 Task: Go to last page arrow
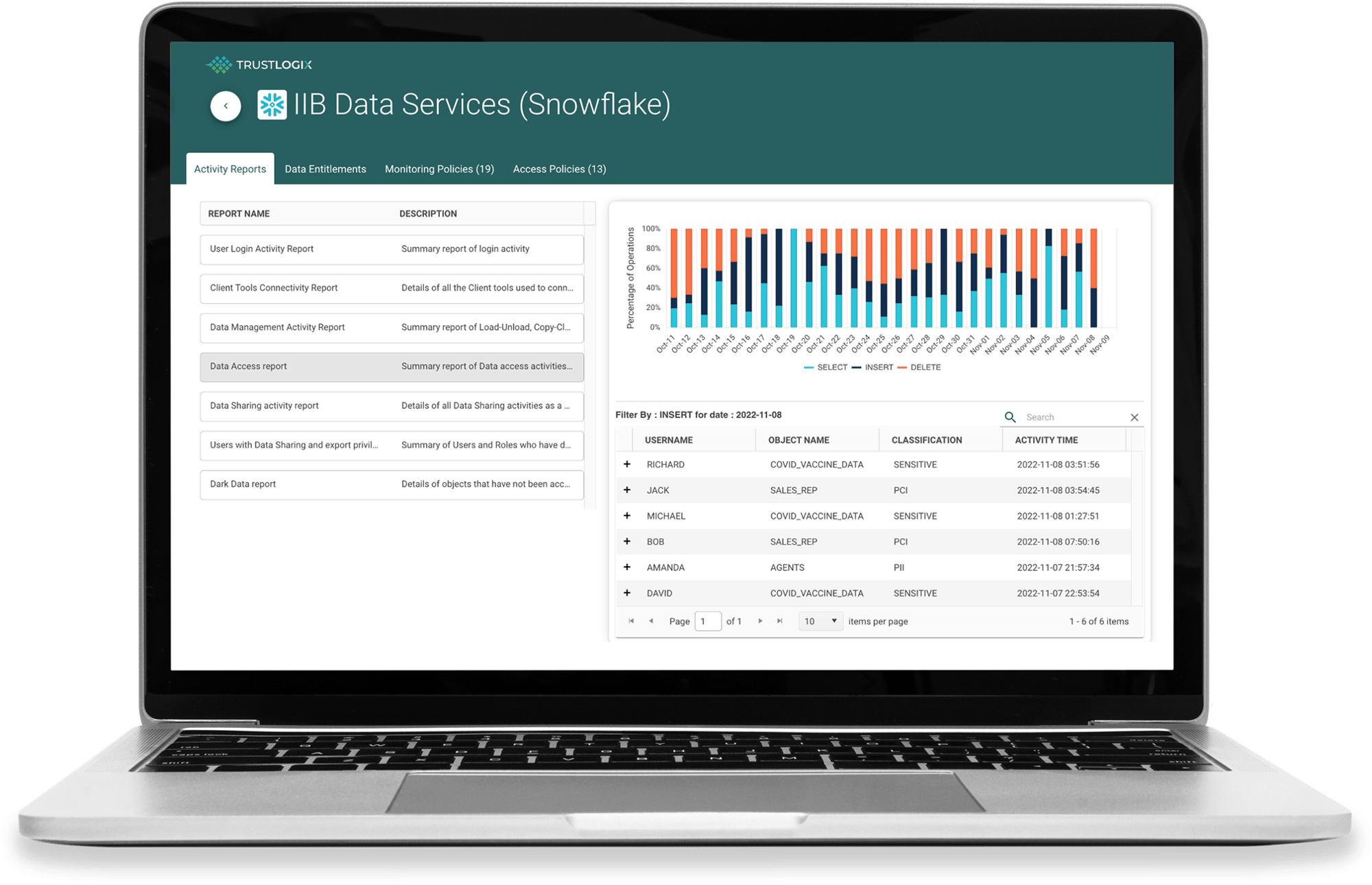coord(780,621)
